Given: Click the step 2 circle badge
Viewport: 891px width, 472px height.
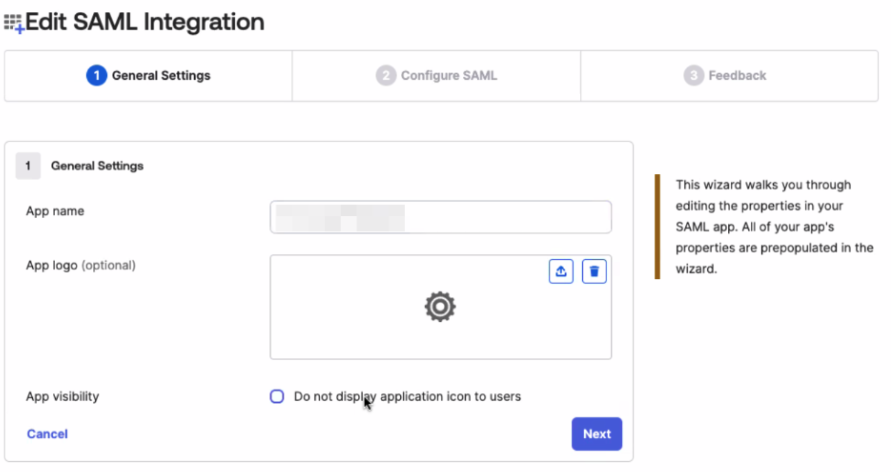Looking at the screenshot, I should pyautogui.click(x=386, y=76).
